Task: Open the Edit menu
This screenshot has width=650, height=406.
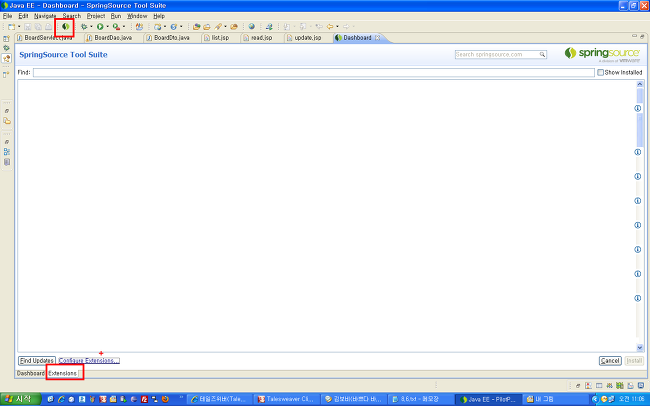Action: [23, 16]
